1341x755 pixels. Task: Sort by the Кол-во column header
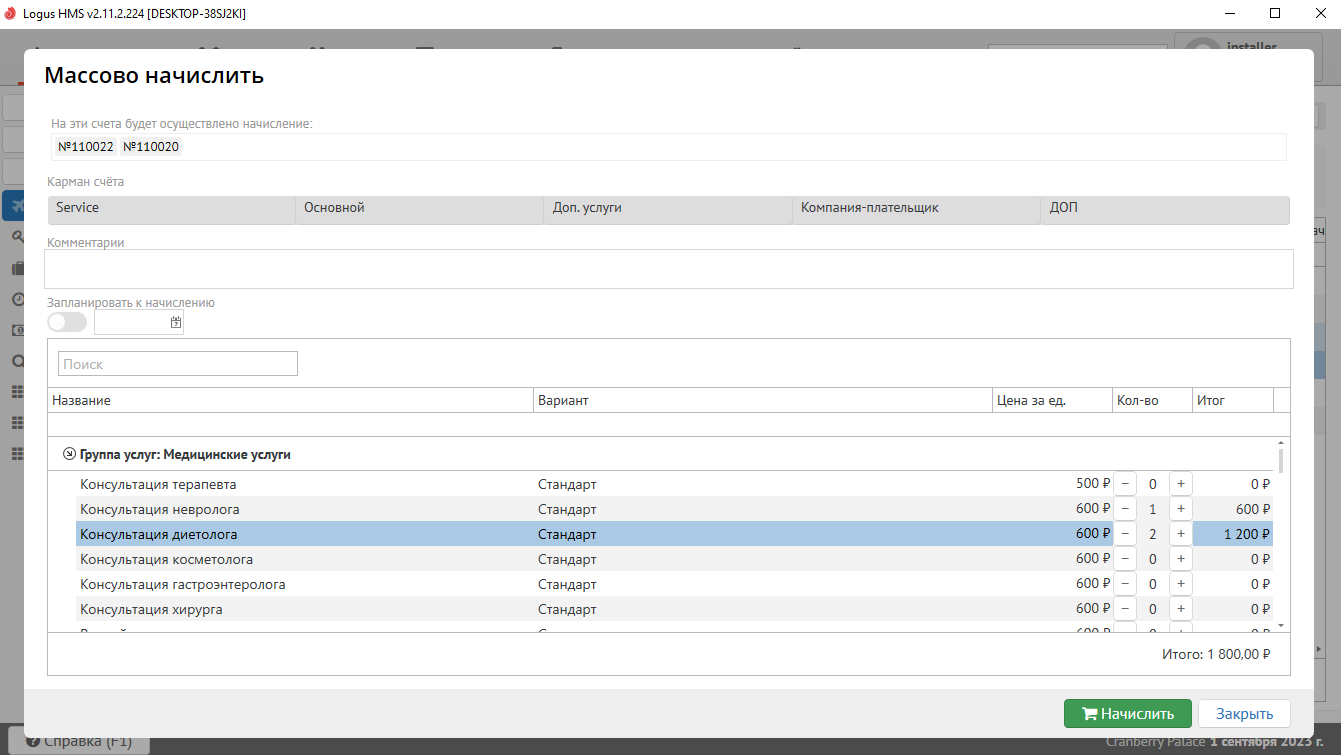coord(1152,400)
